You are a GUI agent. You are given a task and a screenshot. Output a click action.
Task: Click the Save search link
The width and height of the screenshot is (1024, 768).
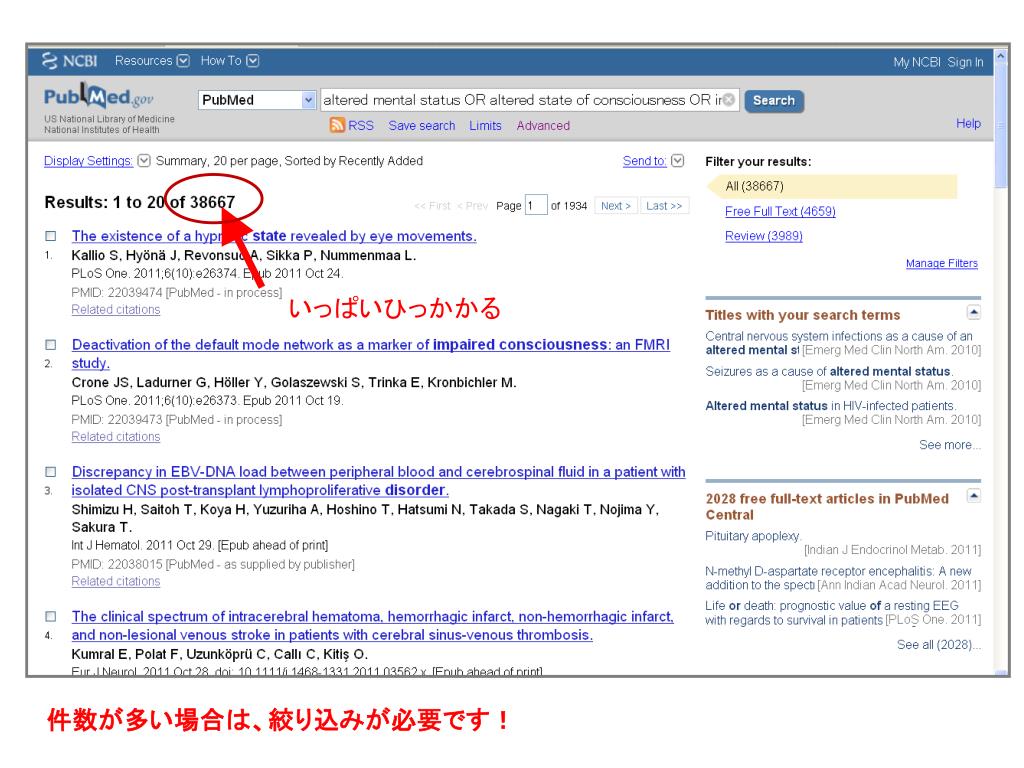[422, 125]
